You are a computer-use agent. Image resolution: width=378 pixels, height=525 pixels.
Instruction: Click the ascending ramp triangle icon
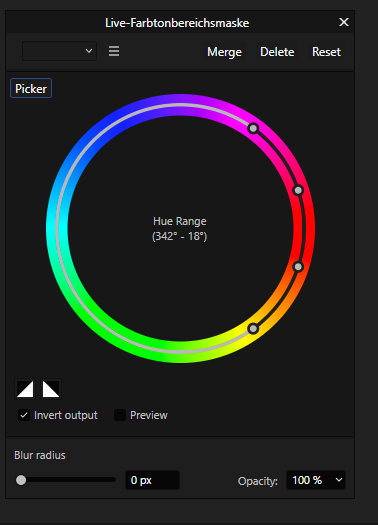tap(25, 389)
